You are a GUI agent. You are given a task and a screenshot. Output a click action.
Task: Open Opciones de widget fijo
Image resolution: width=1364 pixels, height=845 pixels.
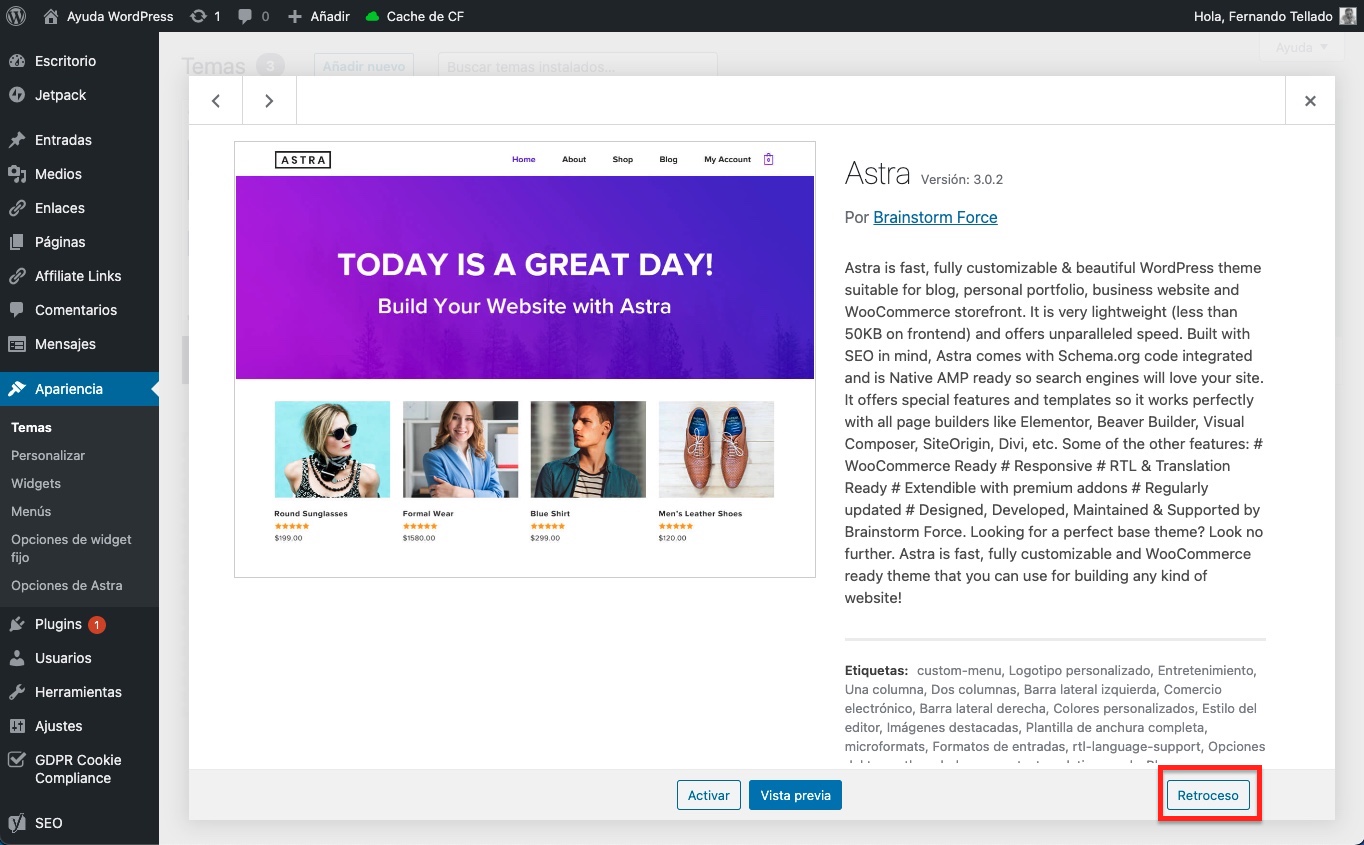pos(71,548)
